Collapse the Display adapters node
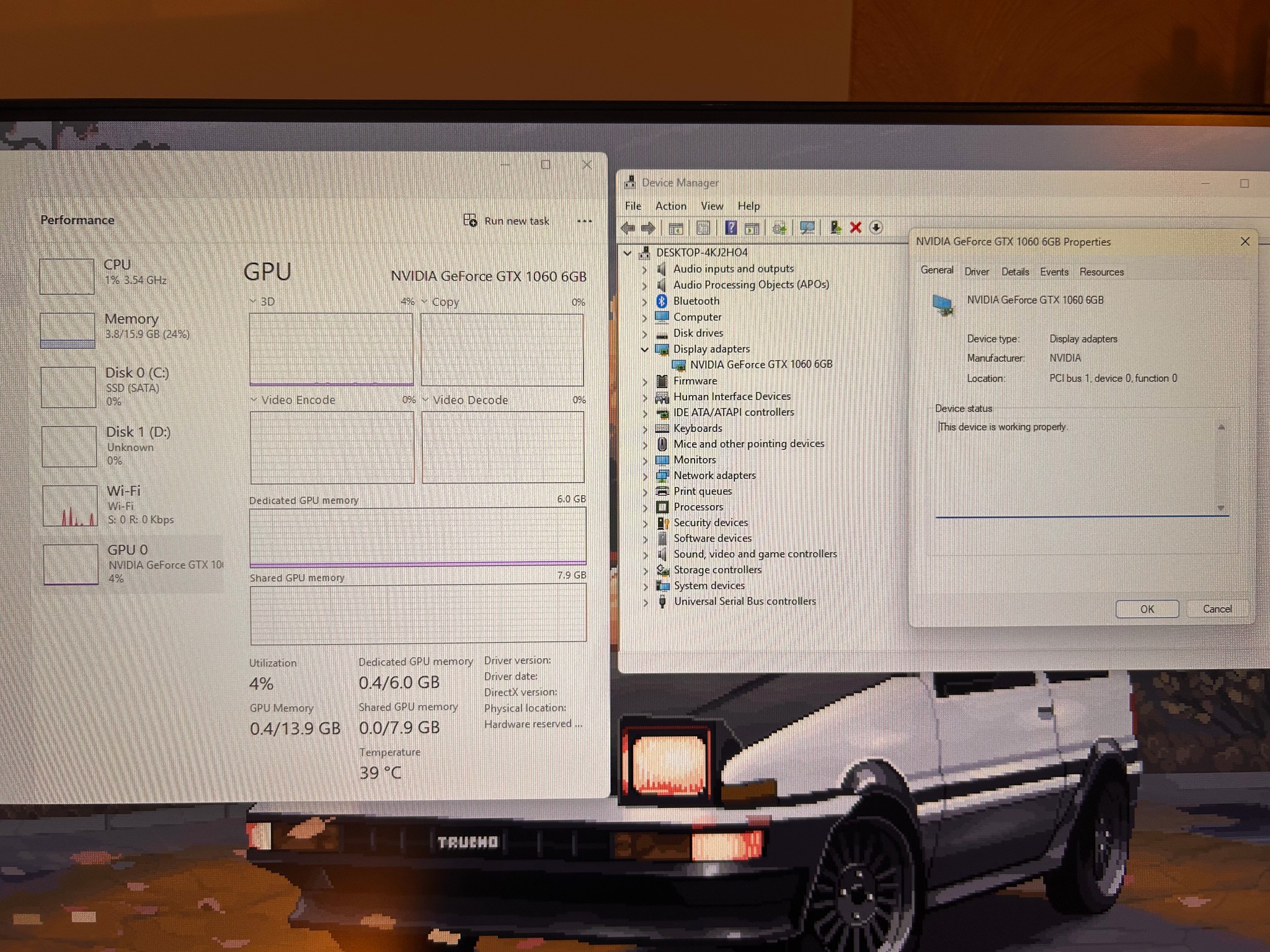1270x952 pixels. click(644, 350)
